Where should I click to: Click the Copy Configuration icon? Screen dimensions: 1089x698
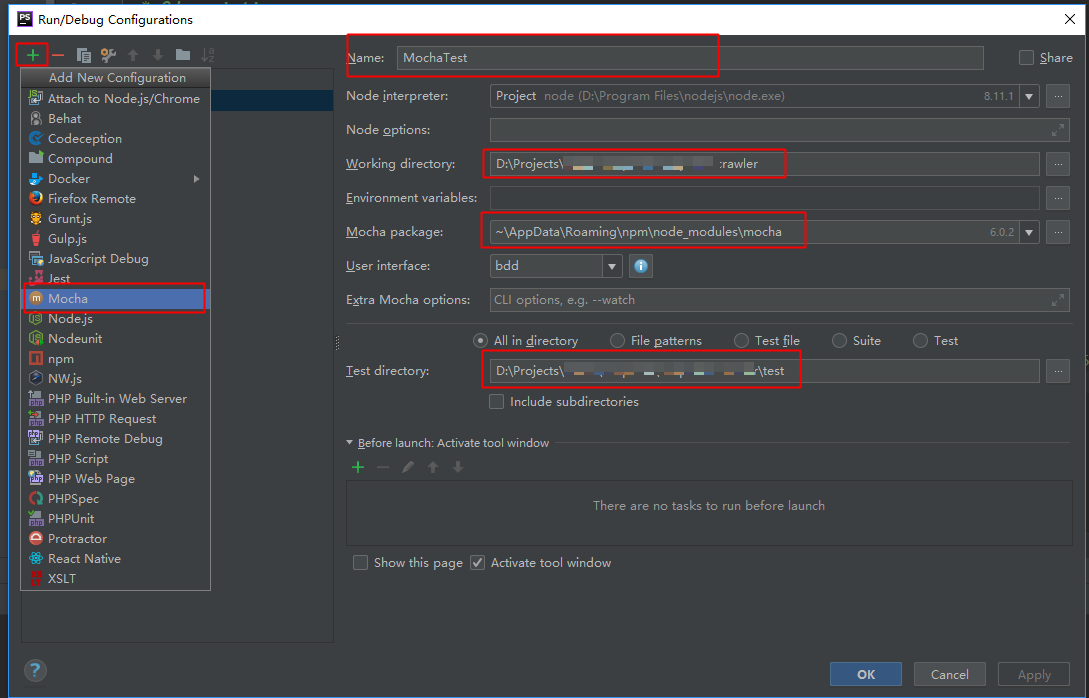(83, 55)
